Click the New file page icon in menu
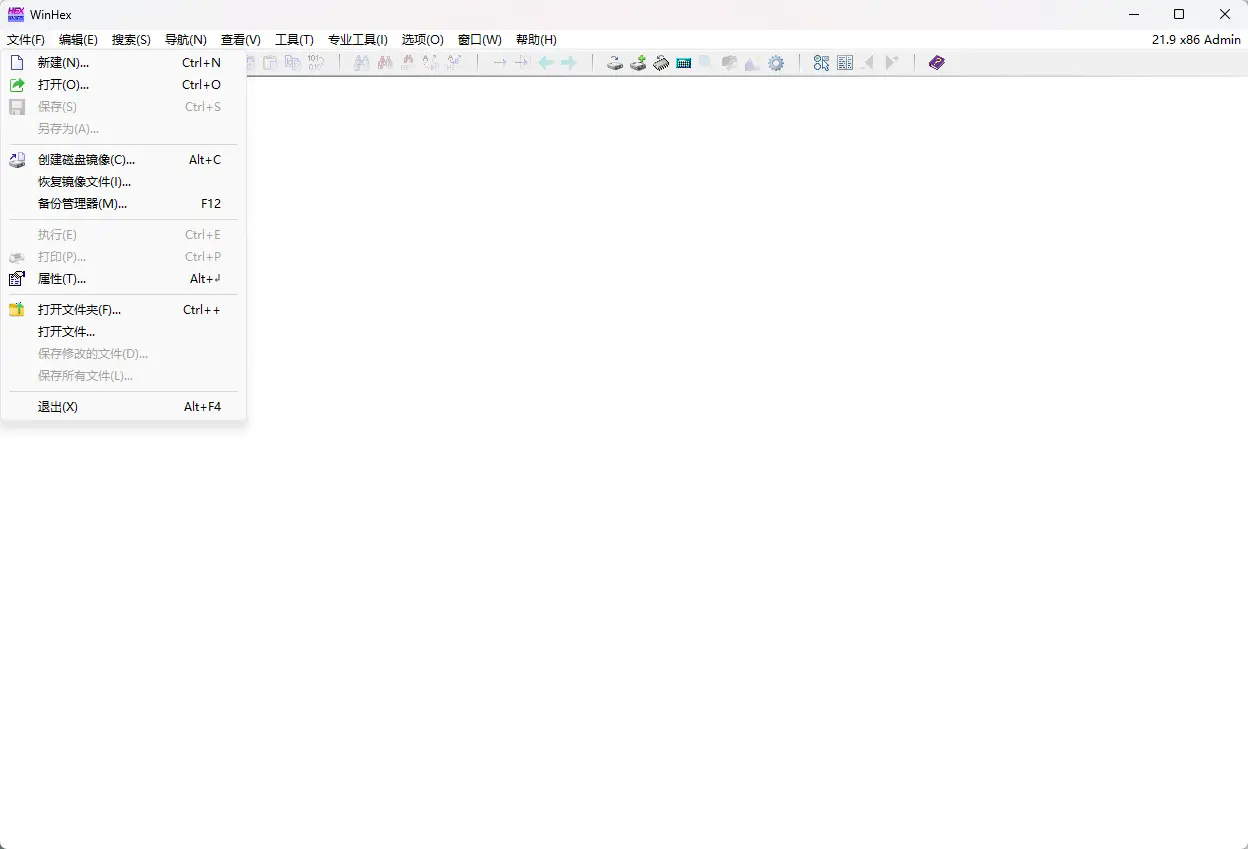 (17, 62)
